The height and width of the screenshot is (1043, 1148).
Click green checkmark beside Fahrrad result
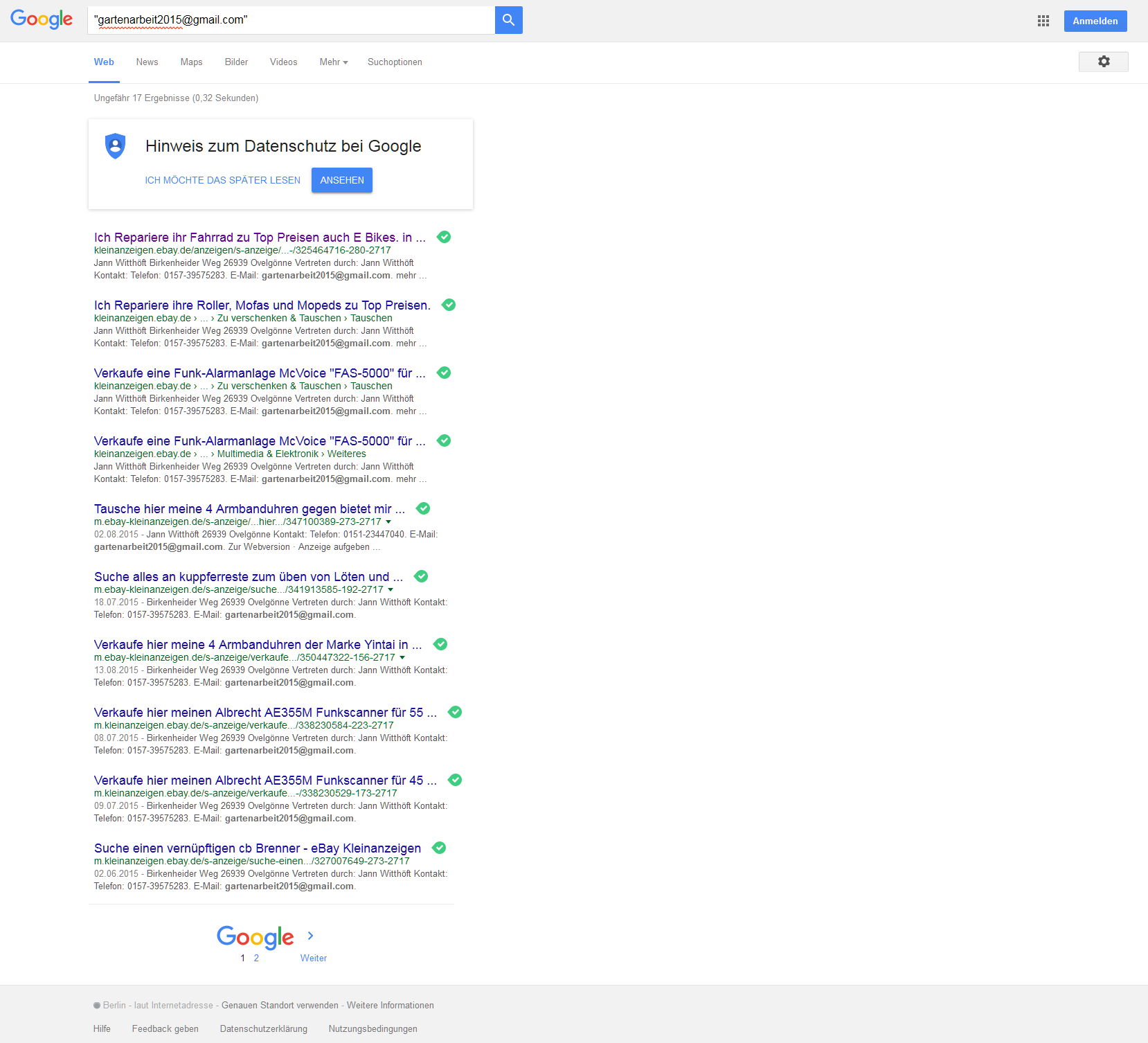point(444,237)
